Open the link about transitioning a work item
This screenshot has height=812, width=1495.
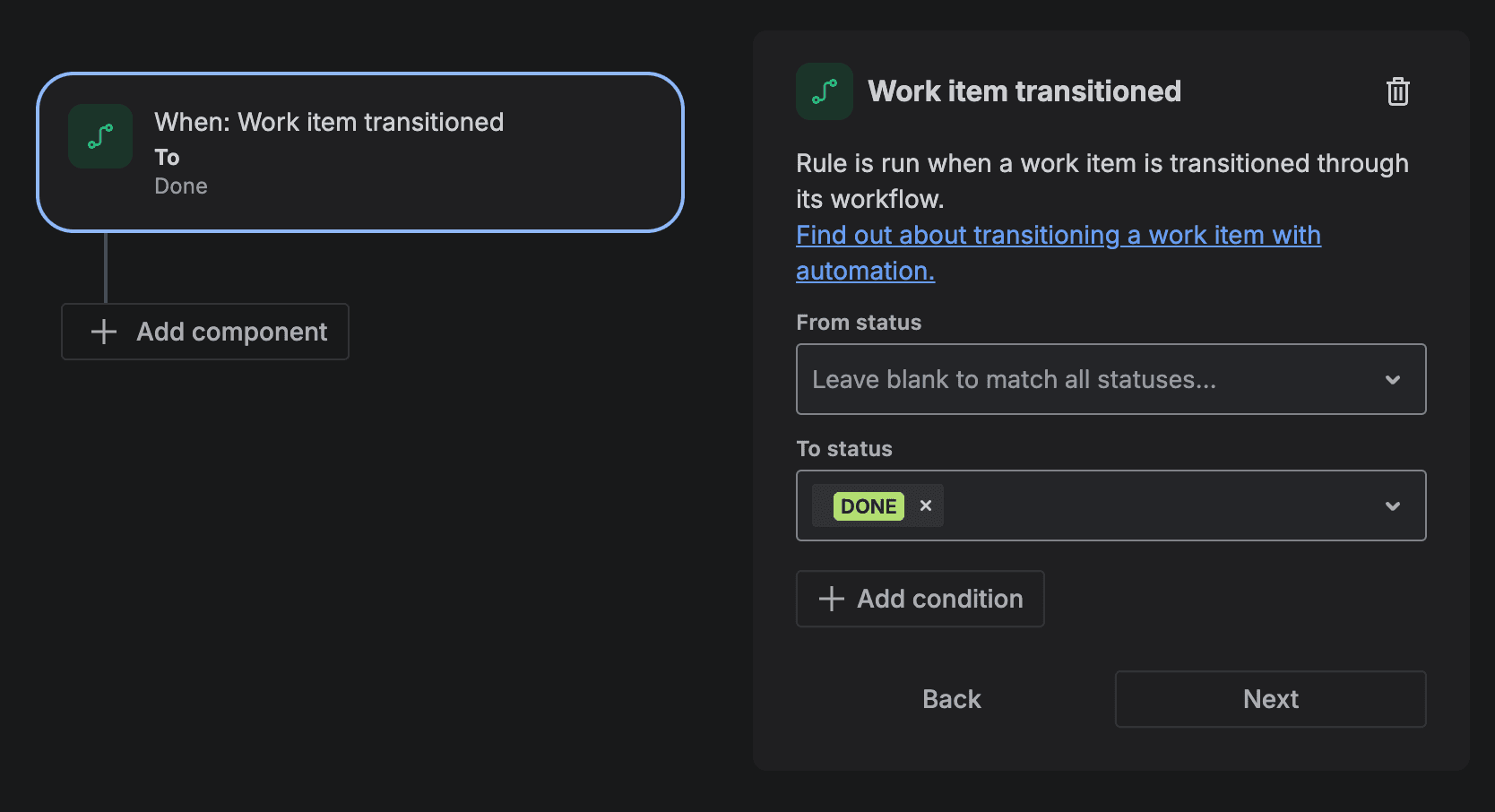click(1058, 235)
